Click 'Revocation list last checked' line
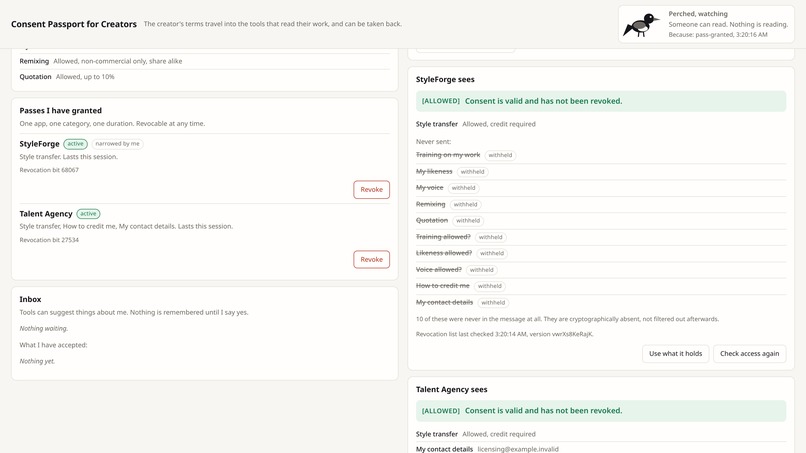 [x=505, y=334]
